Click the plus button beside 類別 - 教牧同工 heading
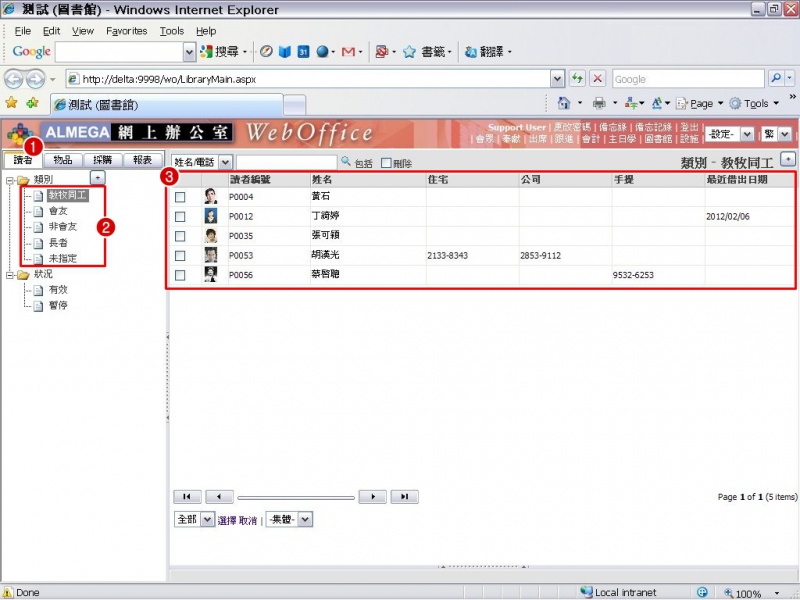This screenshot has width=800, height=600. click(x=788, y=159)
